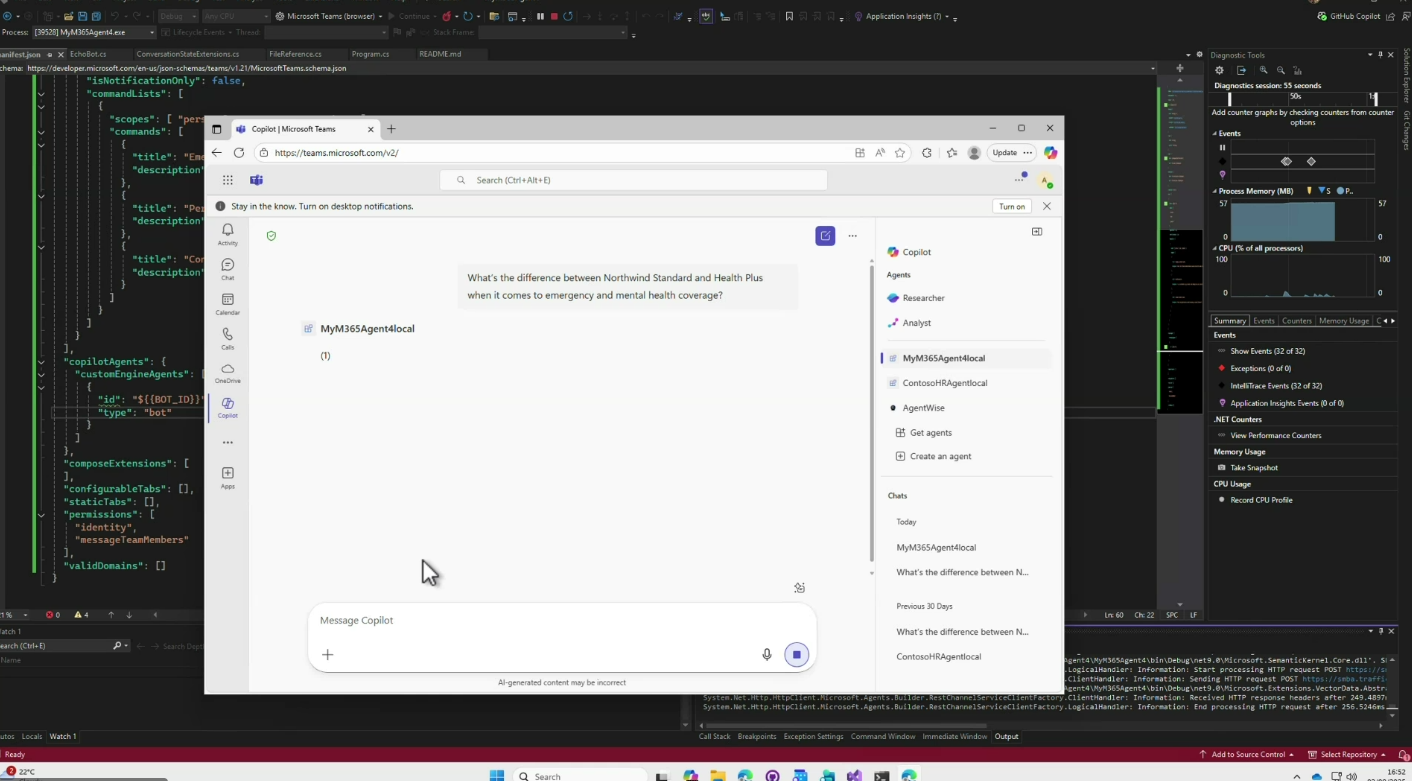Select the Counters tab in Diagnostic Tools

click(x=1297, y=321)
